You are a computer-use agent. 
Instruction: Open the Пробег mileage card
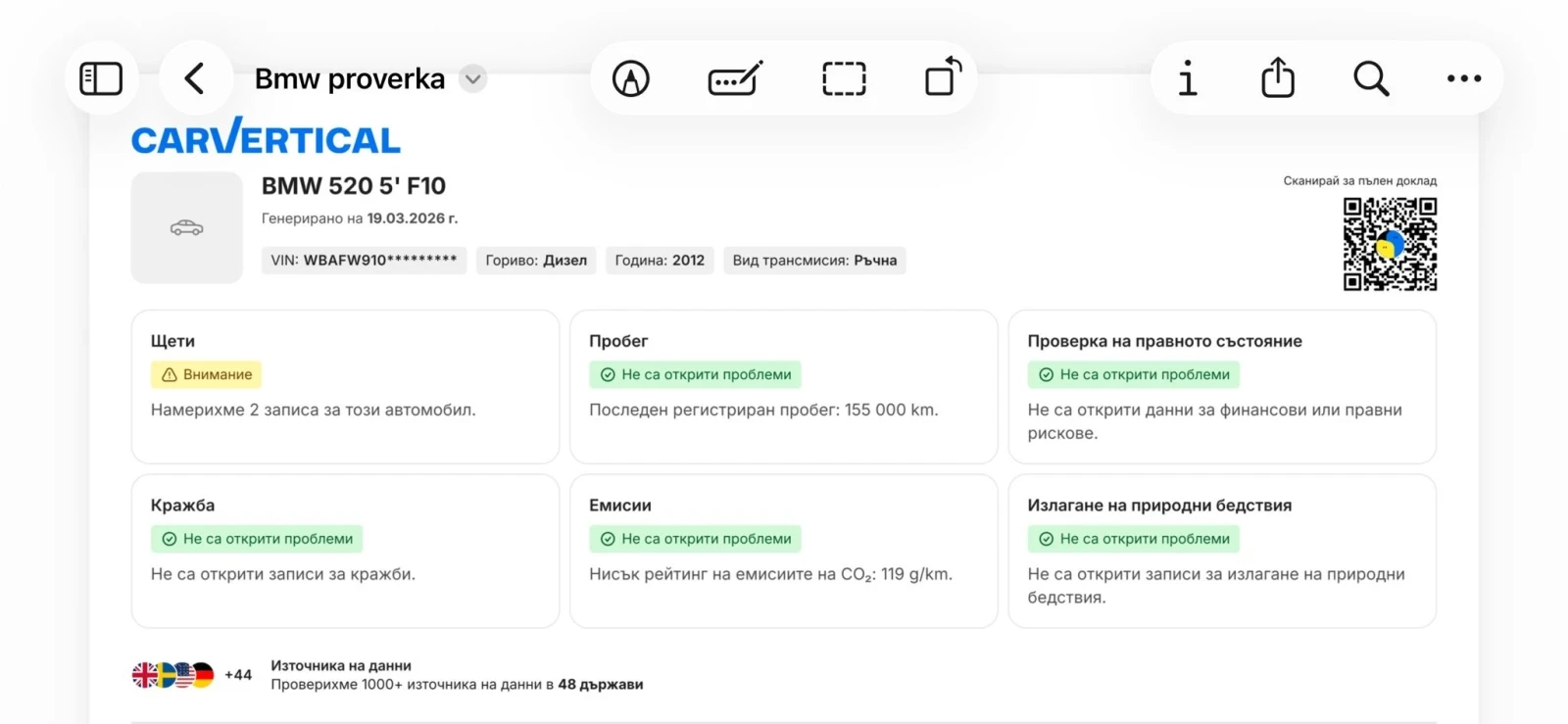[x=783, y=387]
